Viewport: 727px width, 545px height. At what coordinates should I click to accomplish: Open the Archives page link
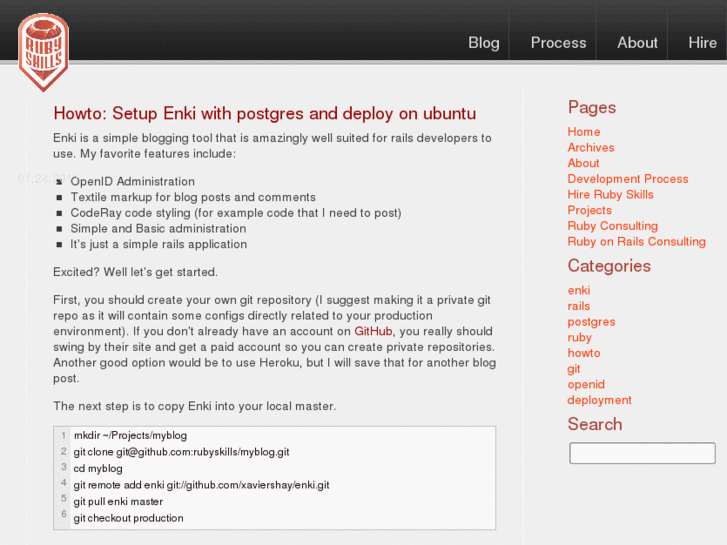591,148
